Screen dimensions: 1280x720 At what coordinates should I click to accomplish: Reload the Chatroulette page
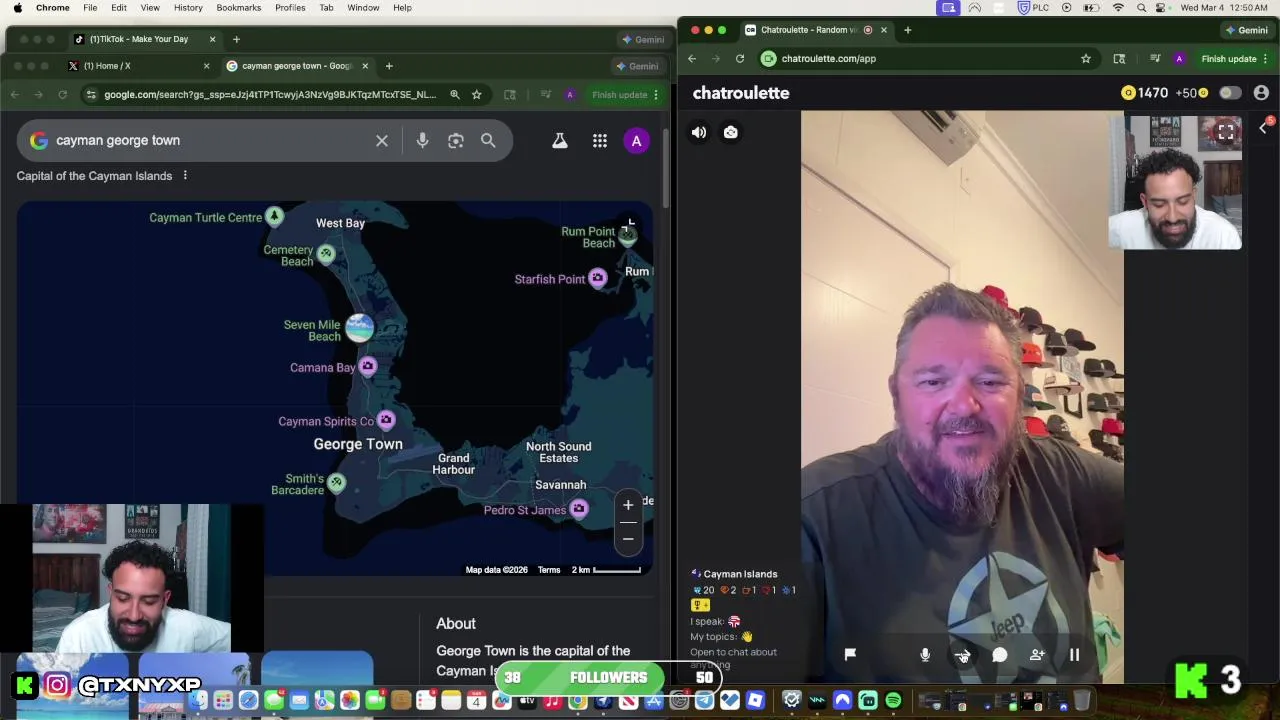pyautogui.click(x=740, y=59)
